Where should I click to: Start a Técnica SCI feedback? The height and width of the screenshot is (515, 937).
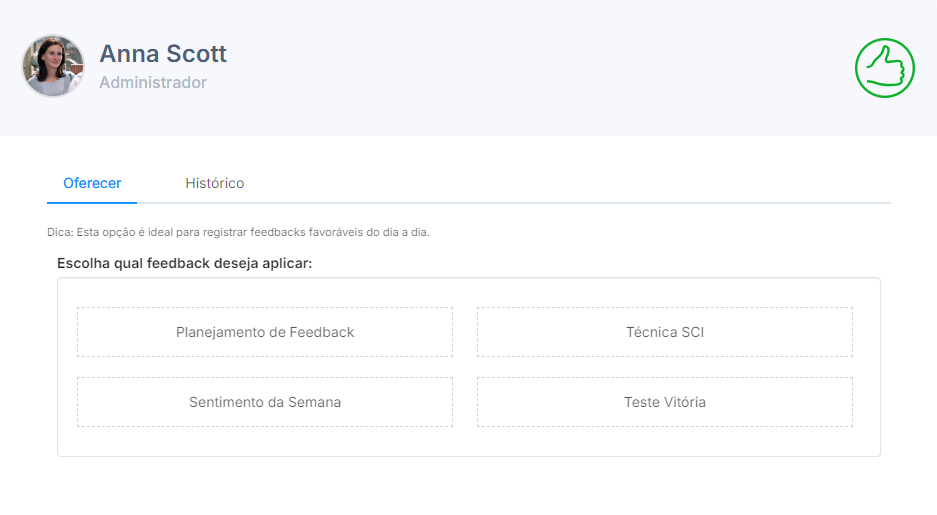click(x=665, y=332)
